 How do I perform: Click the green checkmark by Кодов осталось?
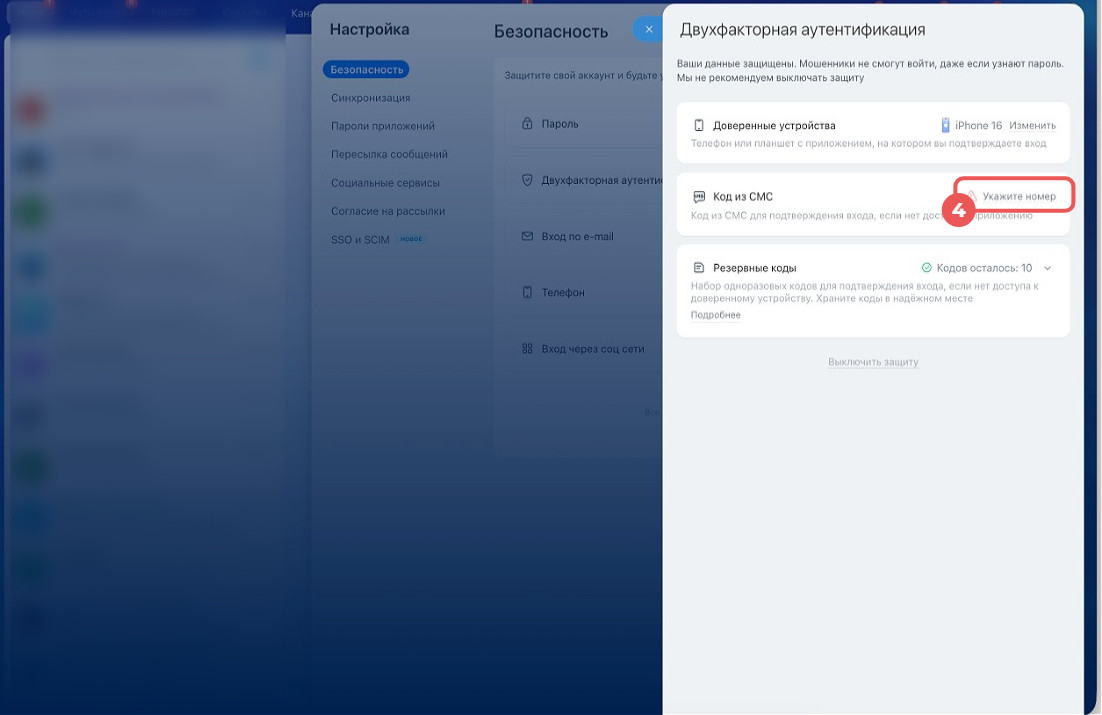926,268
